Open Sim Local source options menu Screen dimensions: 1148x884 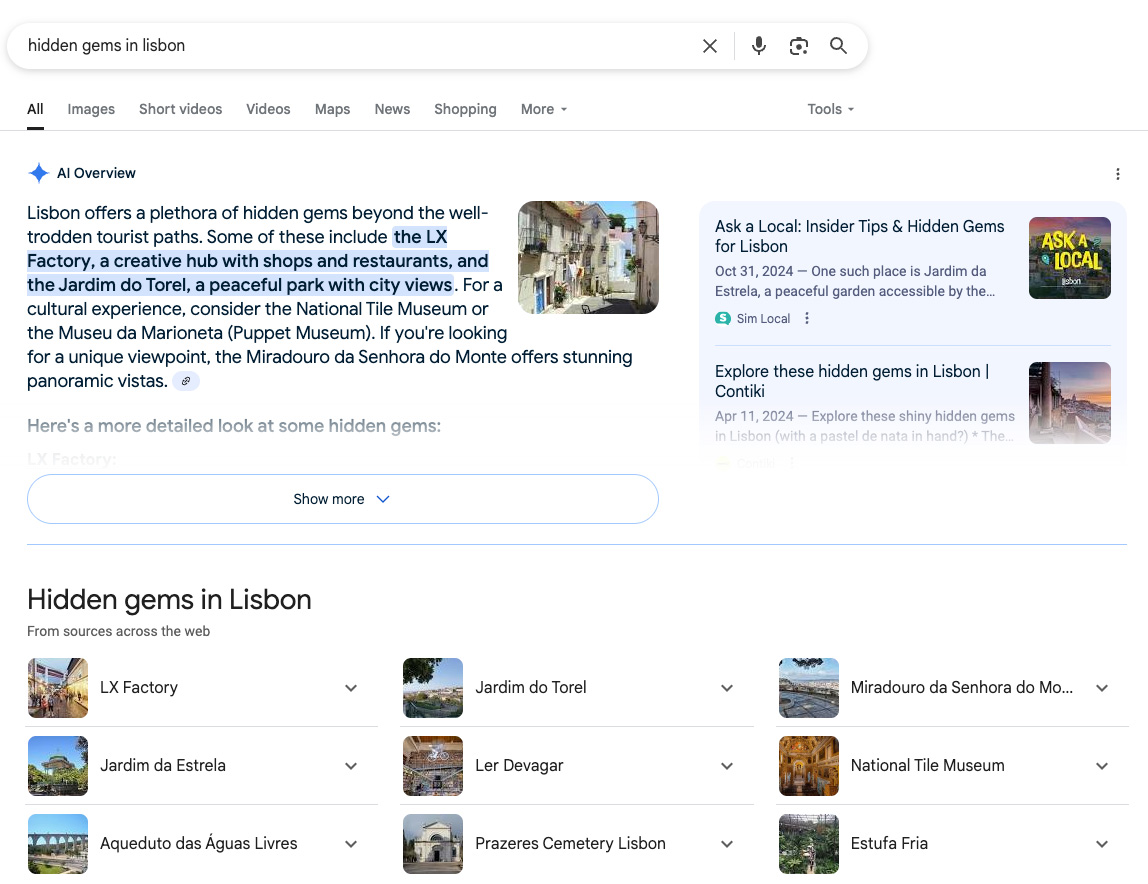[x=807, y=319]
